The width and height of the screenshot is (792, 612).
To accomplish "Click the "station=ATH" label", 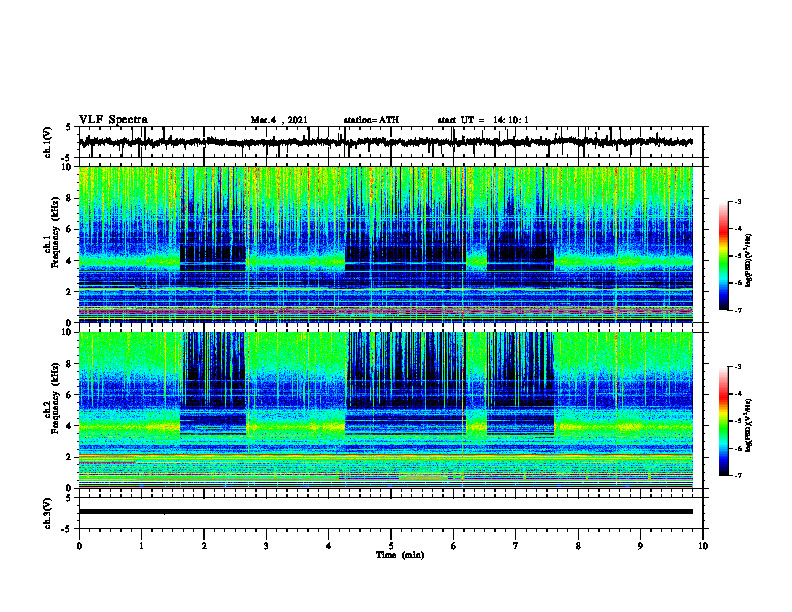I will (371, 120).
